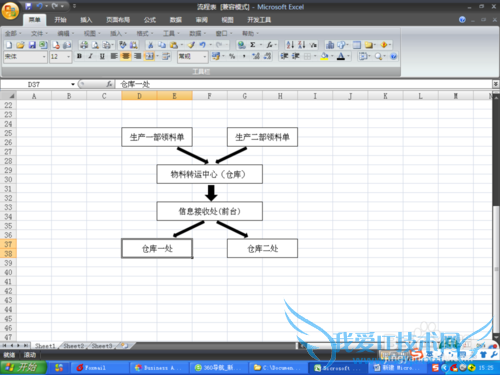Open the 全部 menu dropdown
The height and width of the screenshot is (375, 500).
click(x=13, y=33)
